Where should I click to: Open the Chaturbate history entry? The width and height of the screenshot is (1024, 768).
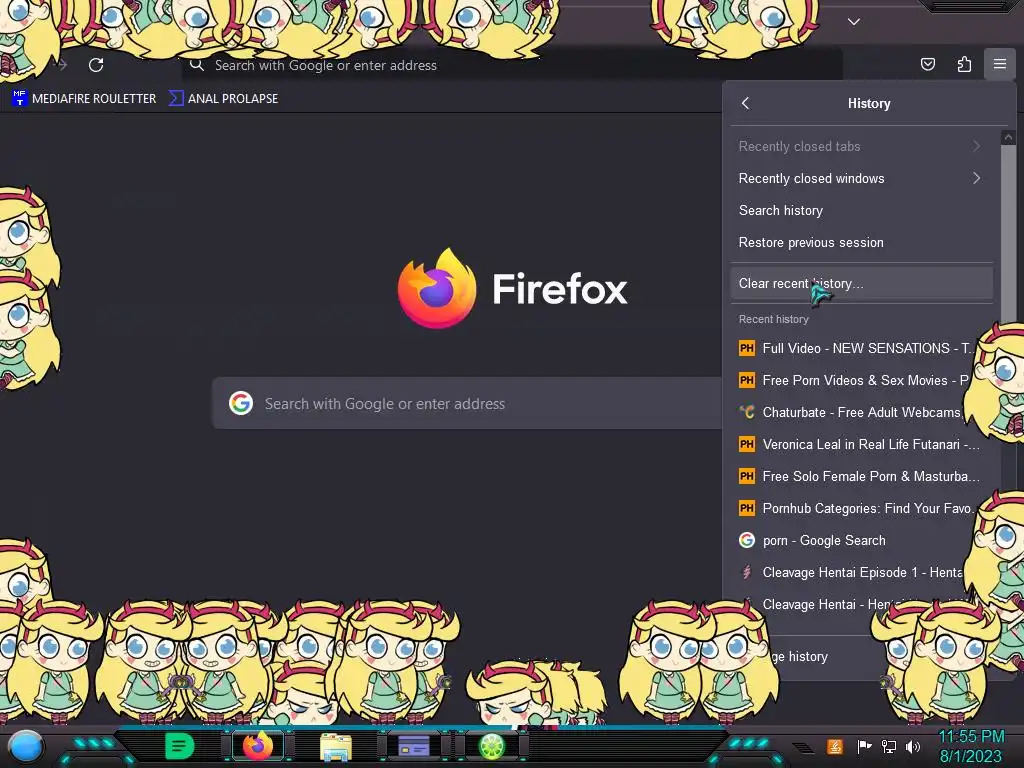tap(861, 412)
